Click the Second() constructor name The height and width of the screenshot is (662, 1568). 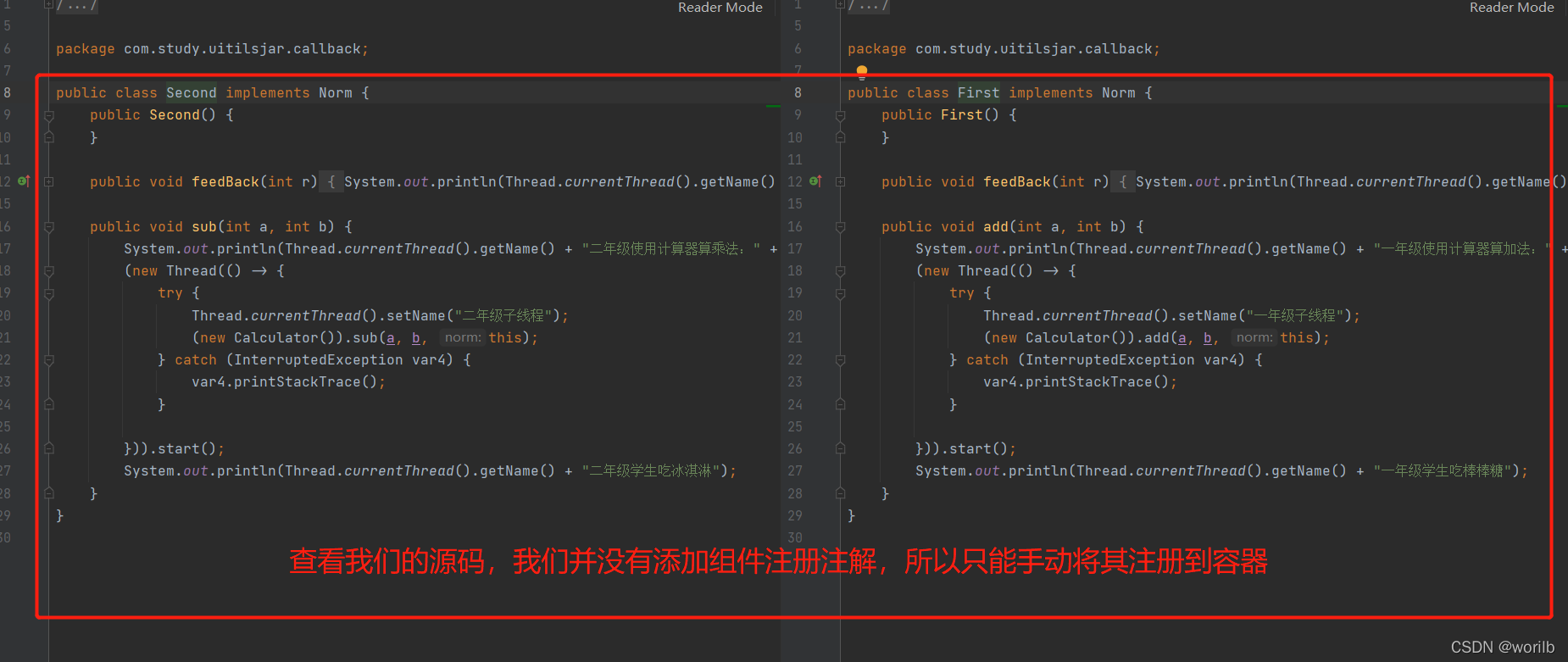pos(175,115)
